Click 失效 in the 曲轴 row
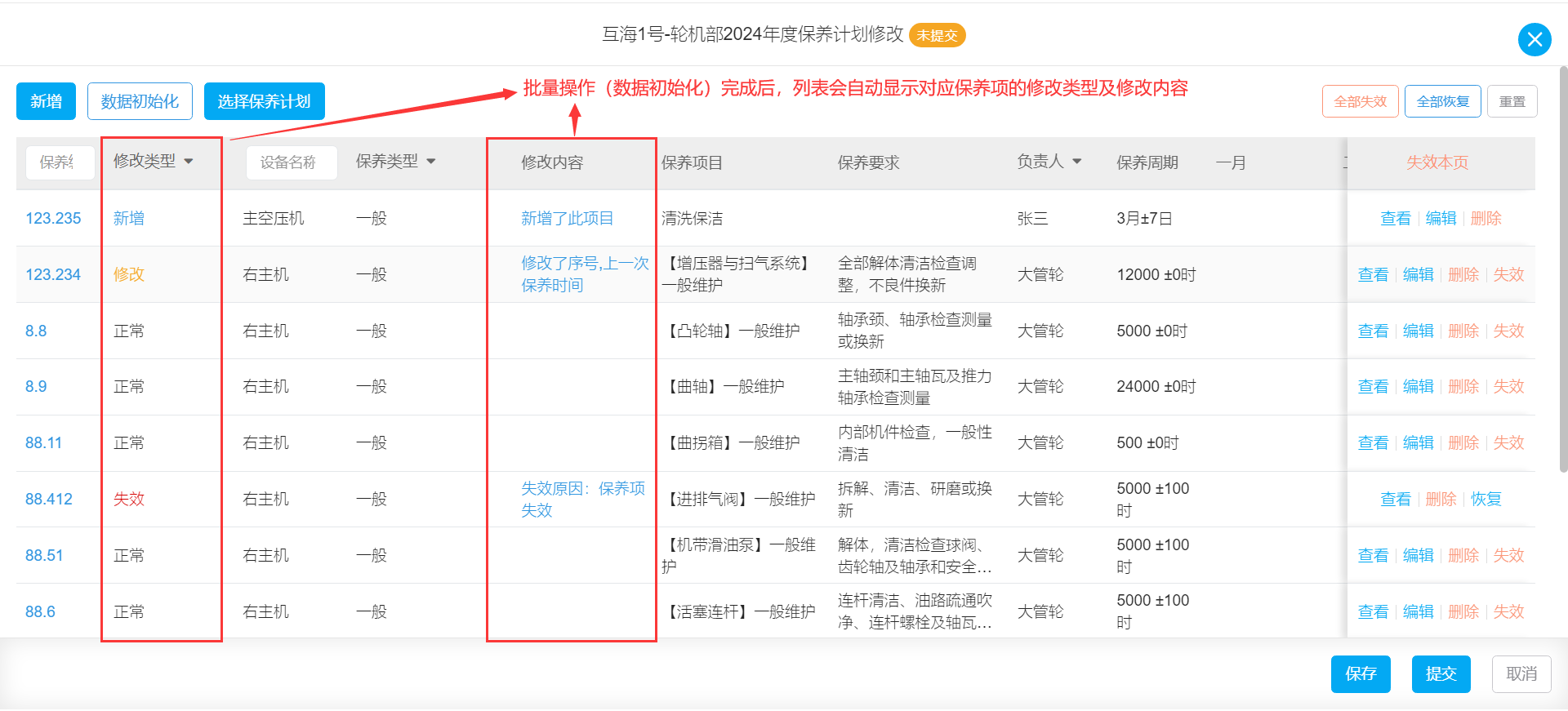This screenshot has height=711, width=1568. point(1509,386)
